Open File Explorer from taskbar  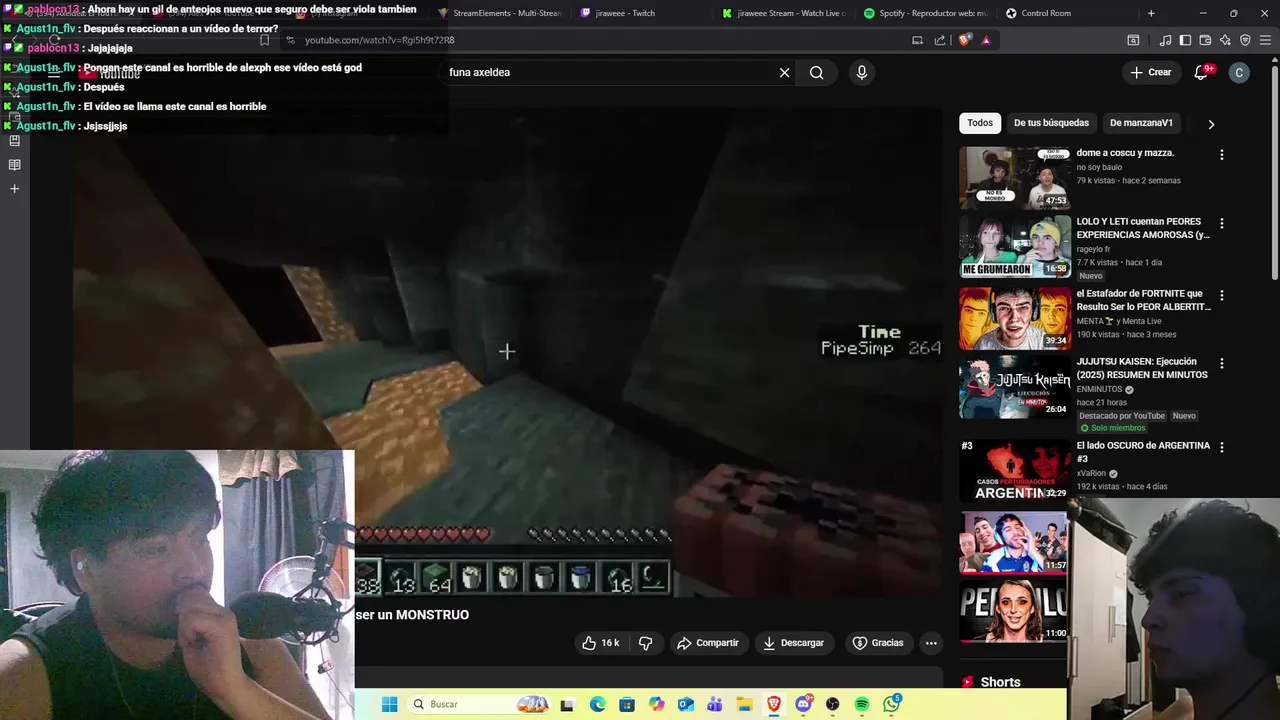click(x=744, y=704)
